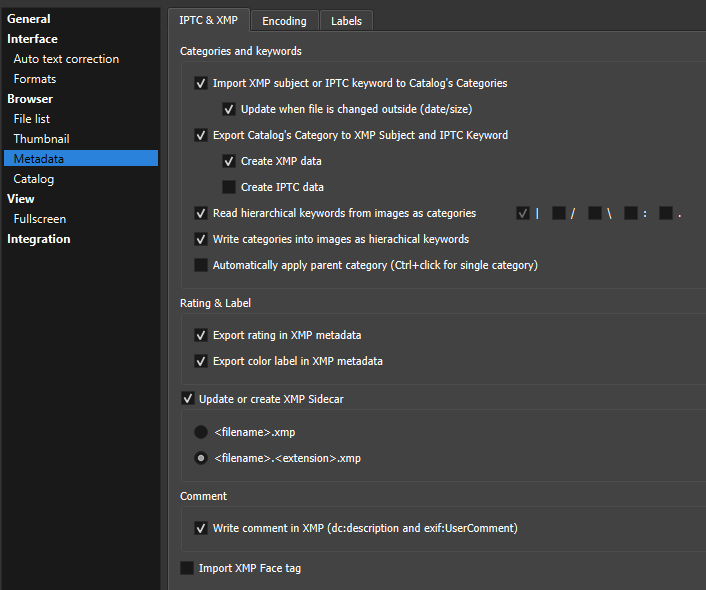Image resolution: width=706 pixels, height=590 pixels.
Task: Enable the slash hierarchical separator checkbox
Action: coord(559,213)
